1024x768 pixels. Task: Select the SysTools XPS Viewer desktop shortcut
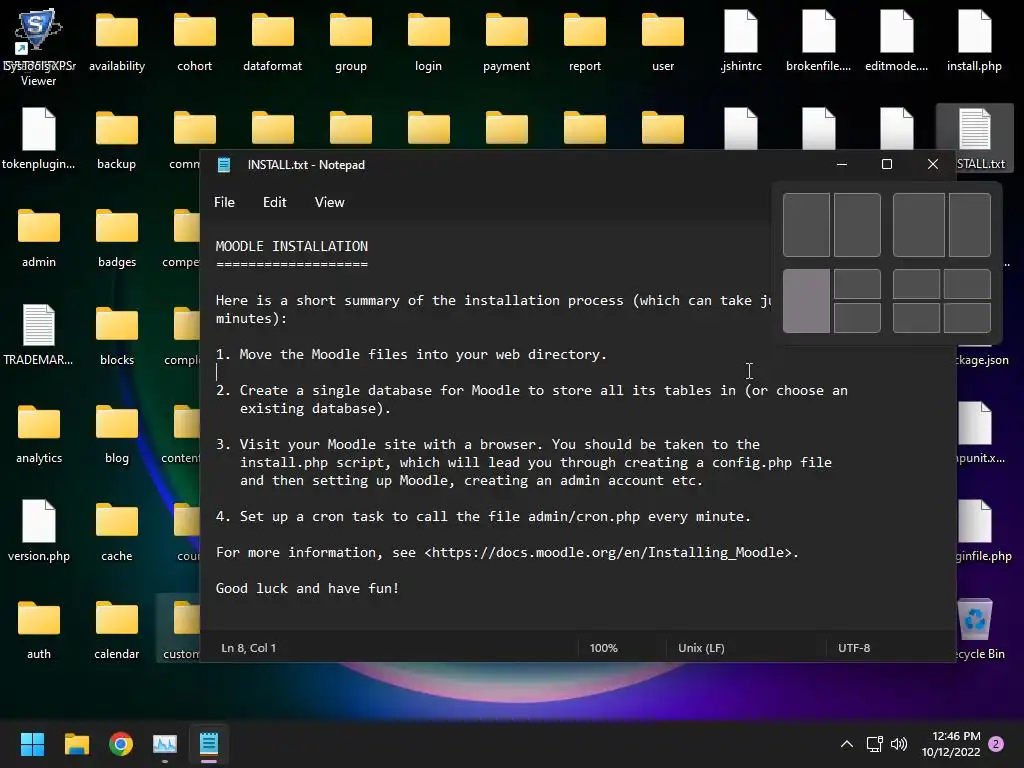click(39, 47)
